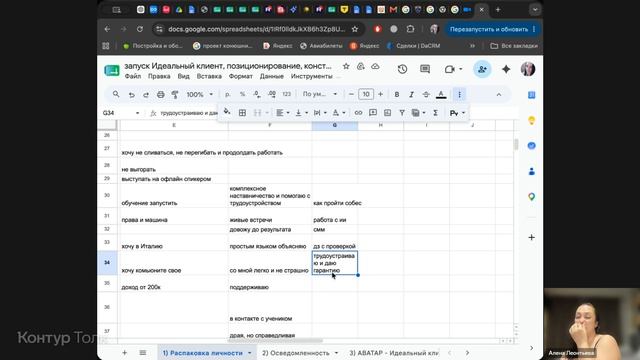Open 'Все закладки' bookmarks folder
Screen dimensions: 640x360
[x=514, y=46]
